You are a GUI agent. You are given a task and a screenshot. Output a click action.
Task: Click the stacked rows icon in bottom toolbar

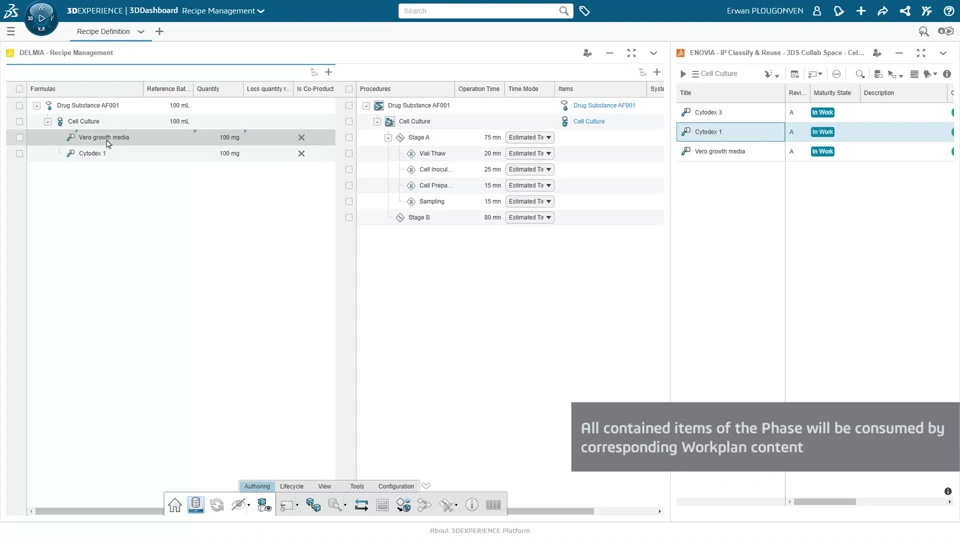coord(383,505)
